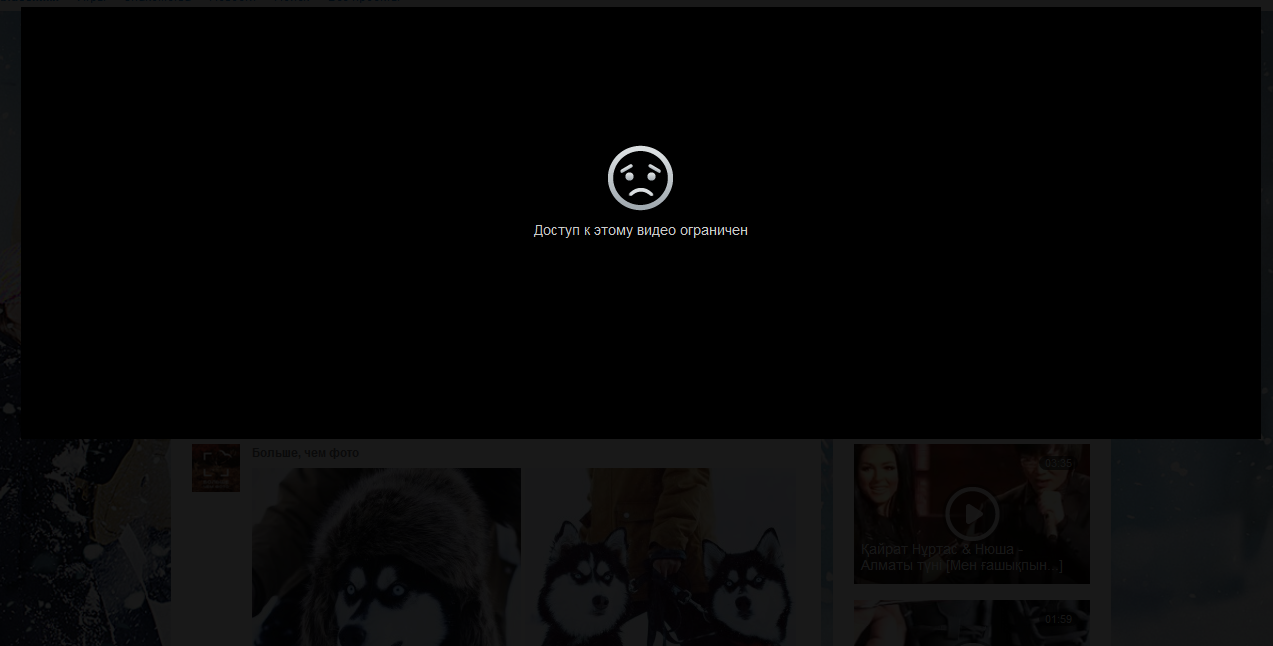Click the sad face icon in player
1273x646 pixels.
[x=640, y=178]
